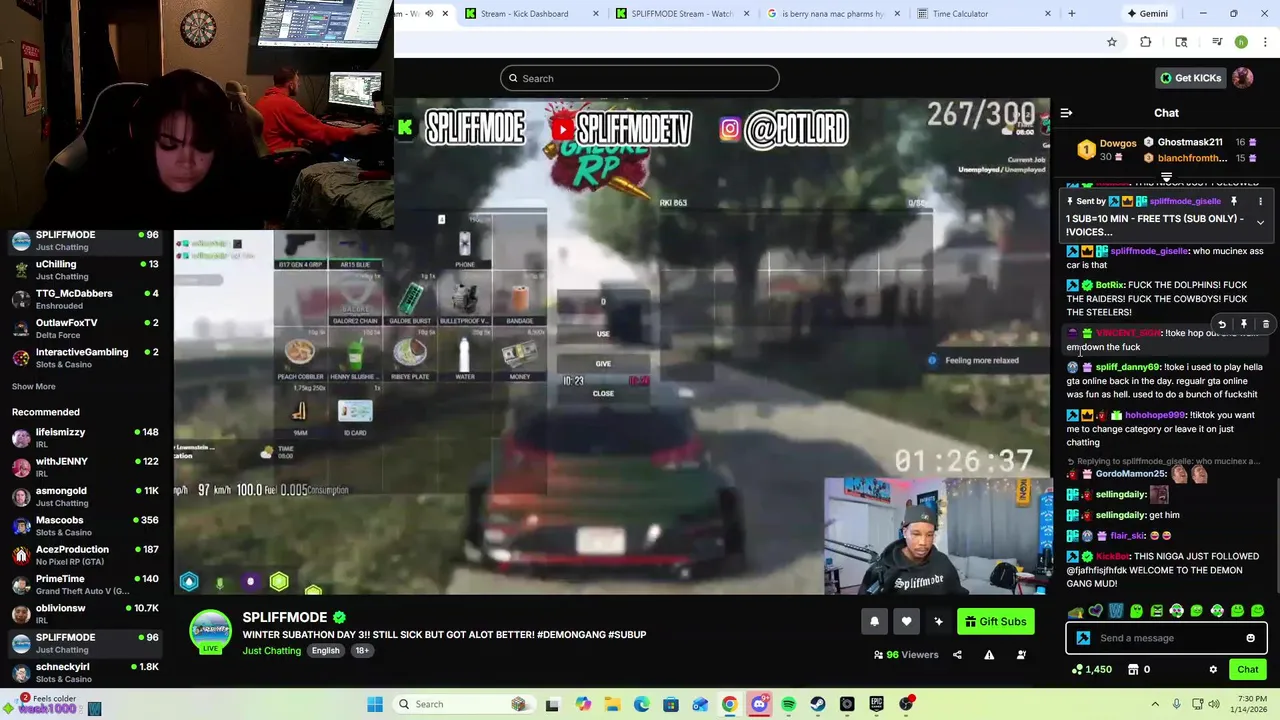Open the Chrome three-dot menu
This screenshot has height=720, width=1280.
(x=1263, y=42)
